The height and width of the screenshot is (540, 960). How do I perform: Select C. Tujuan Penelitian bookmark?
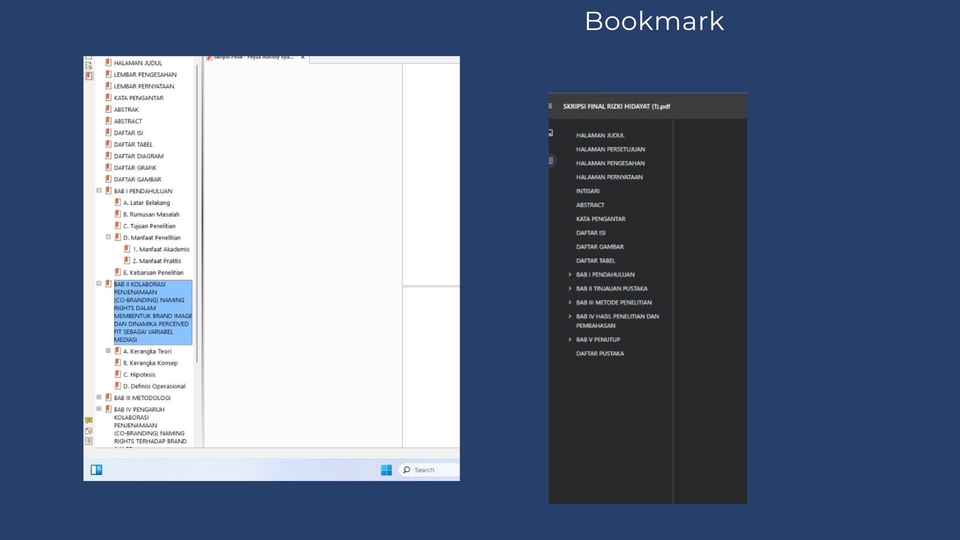[149, 225]
